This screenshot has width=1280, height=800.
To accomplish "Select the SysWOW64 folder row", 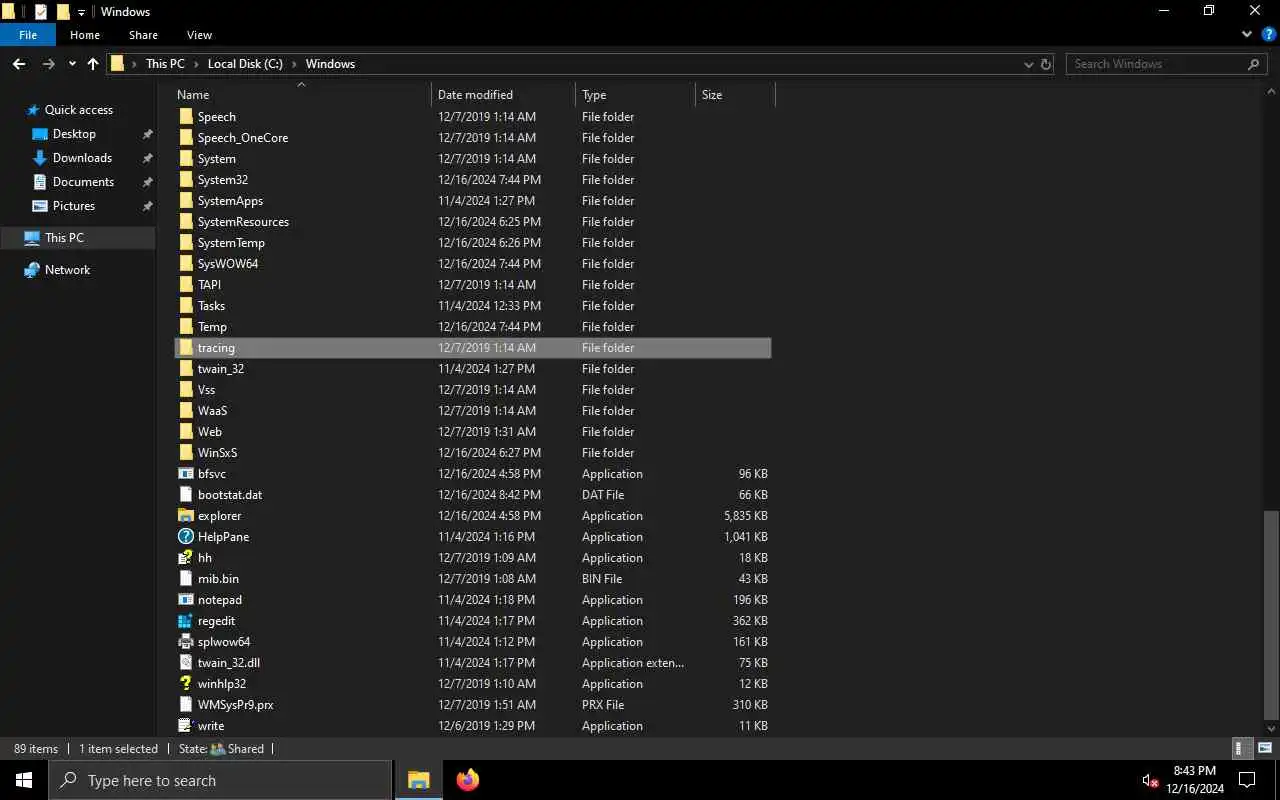I will [x=473, y=264].
